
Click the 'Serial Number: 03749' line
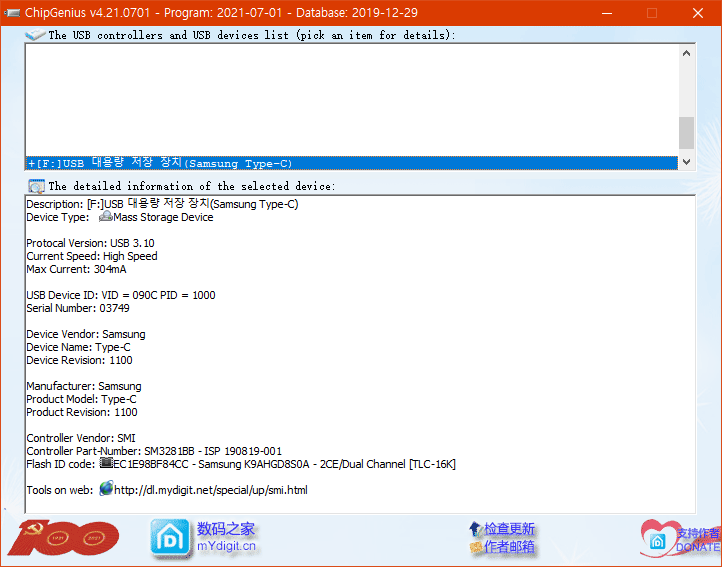[x=78, y=308]
